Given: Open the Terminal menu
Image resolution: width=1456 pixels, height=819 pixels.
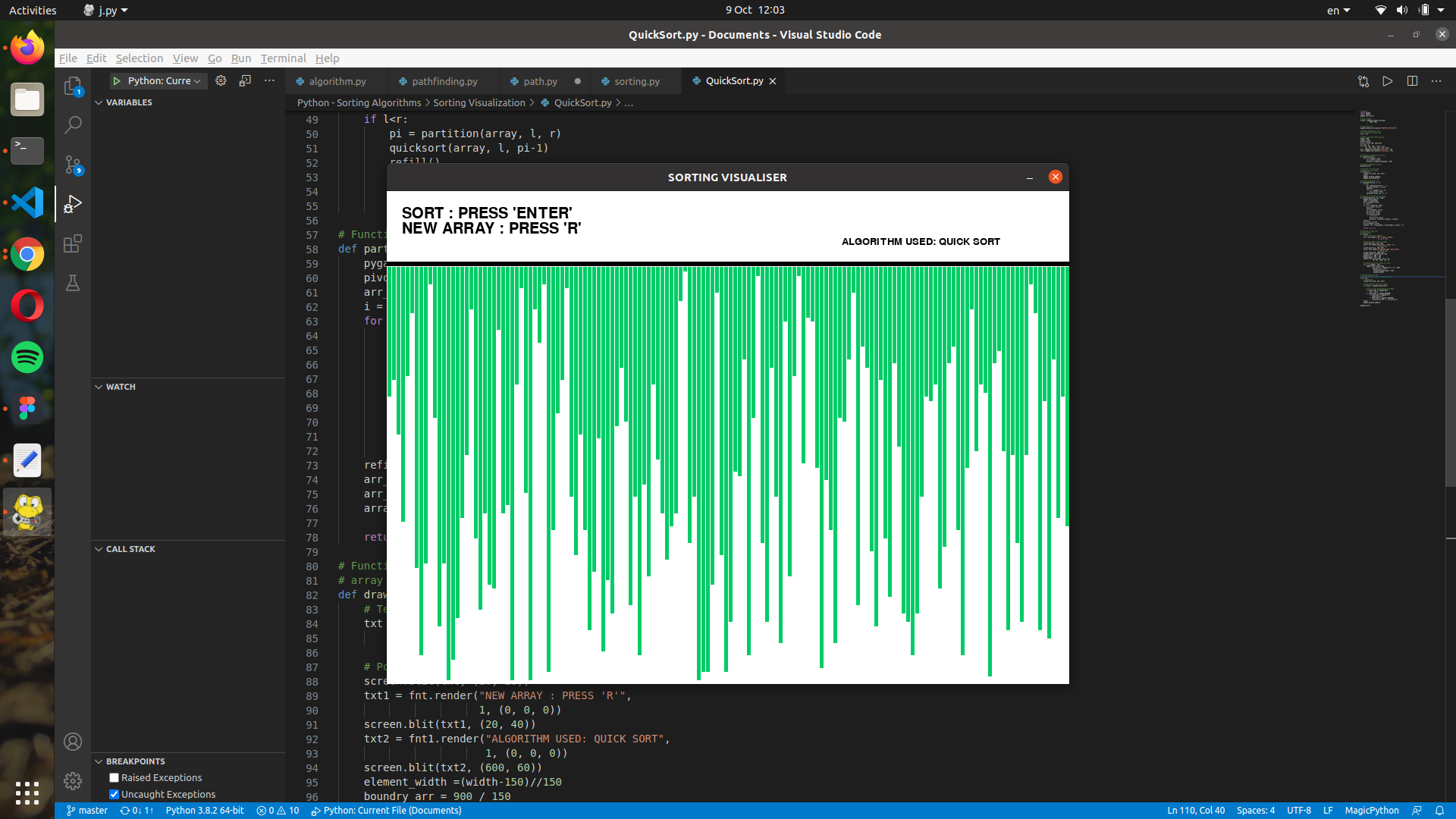Looking at the screenshot, I should tap(283, 58).
